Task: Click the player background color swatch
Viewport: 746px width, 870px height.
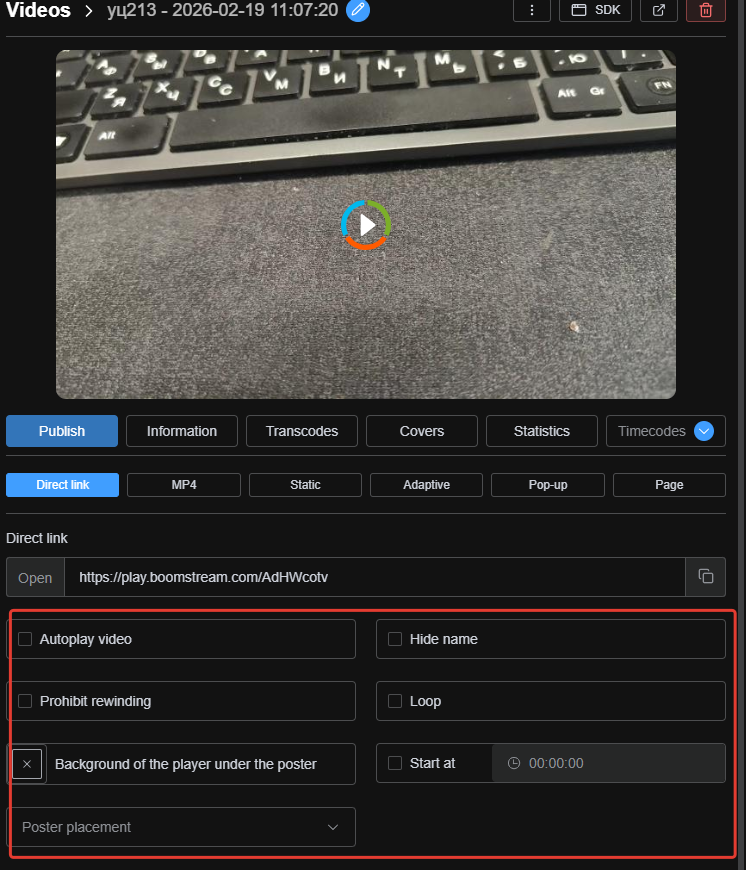Action: pyautogui.click(x=27, y=764)
